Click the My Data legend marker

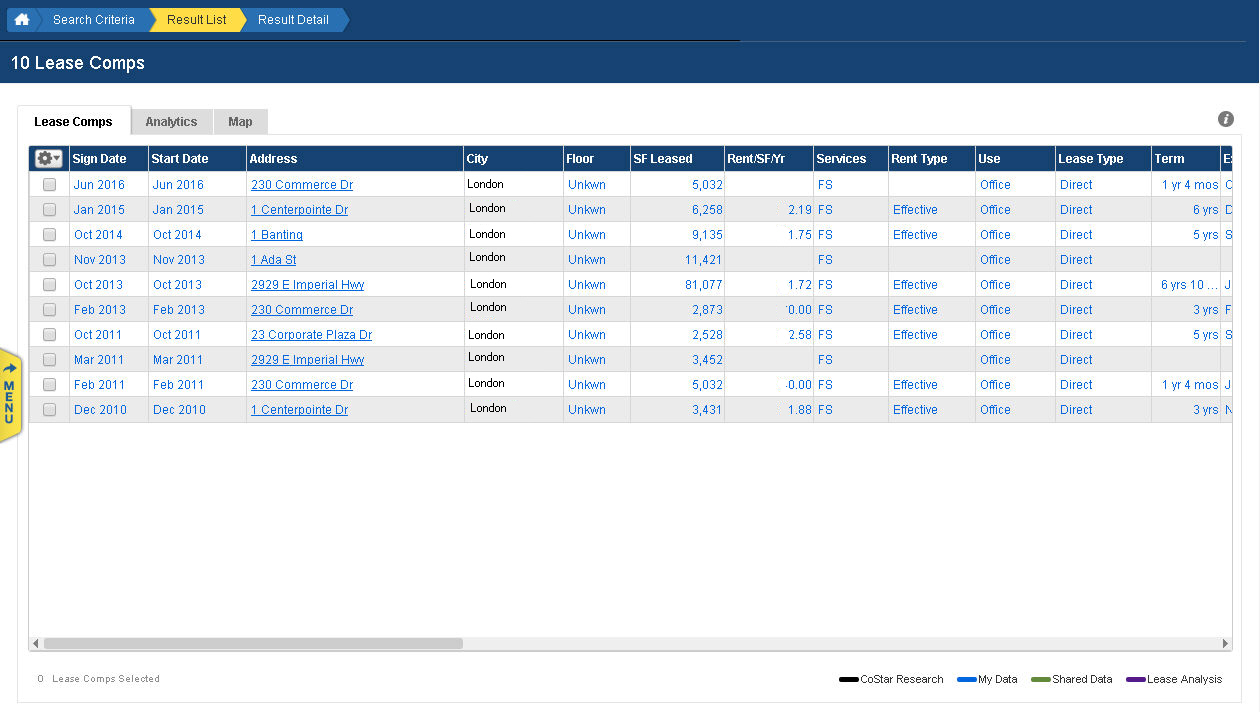[x=966, y=679]
